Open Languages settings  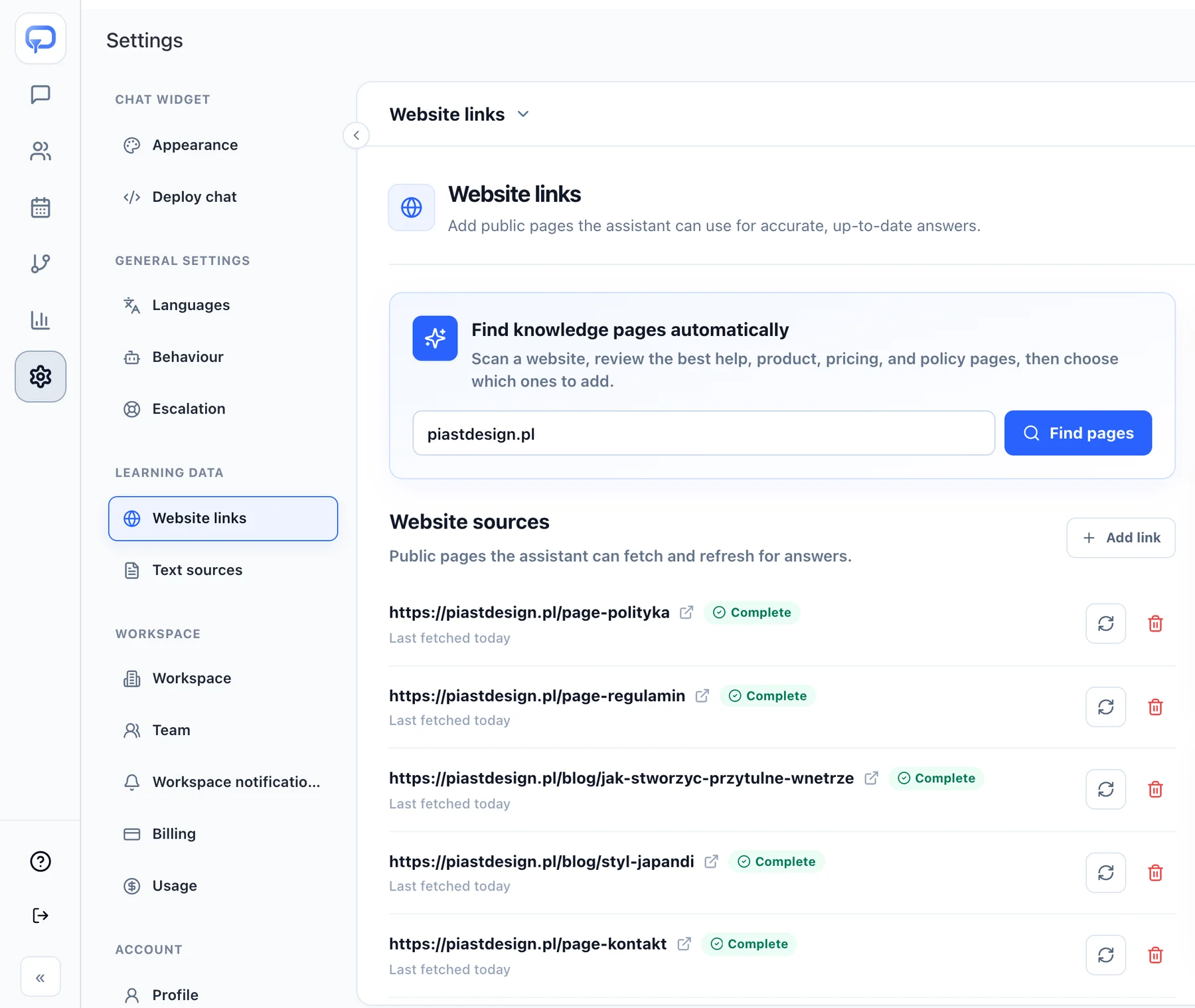click(223, 305)
